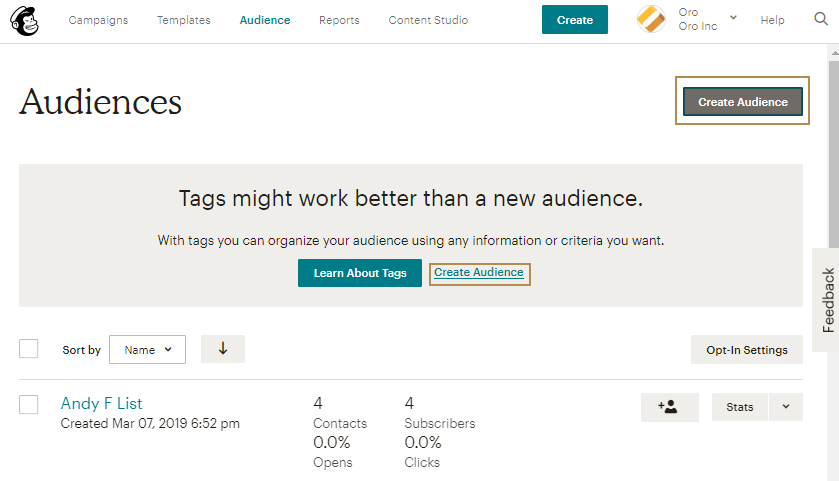
Task: Click the Mailchimp monkey logo
Action: pyautogui.click(x=25, y=20)
